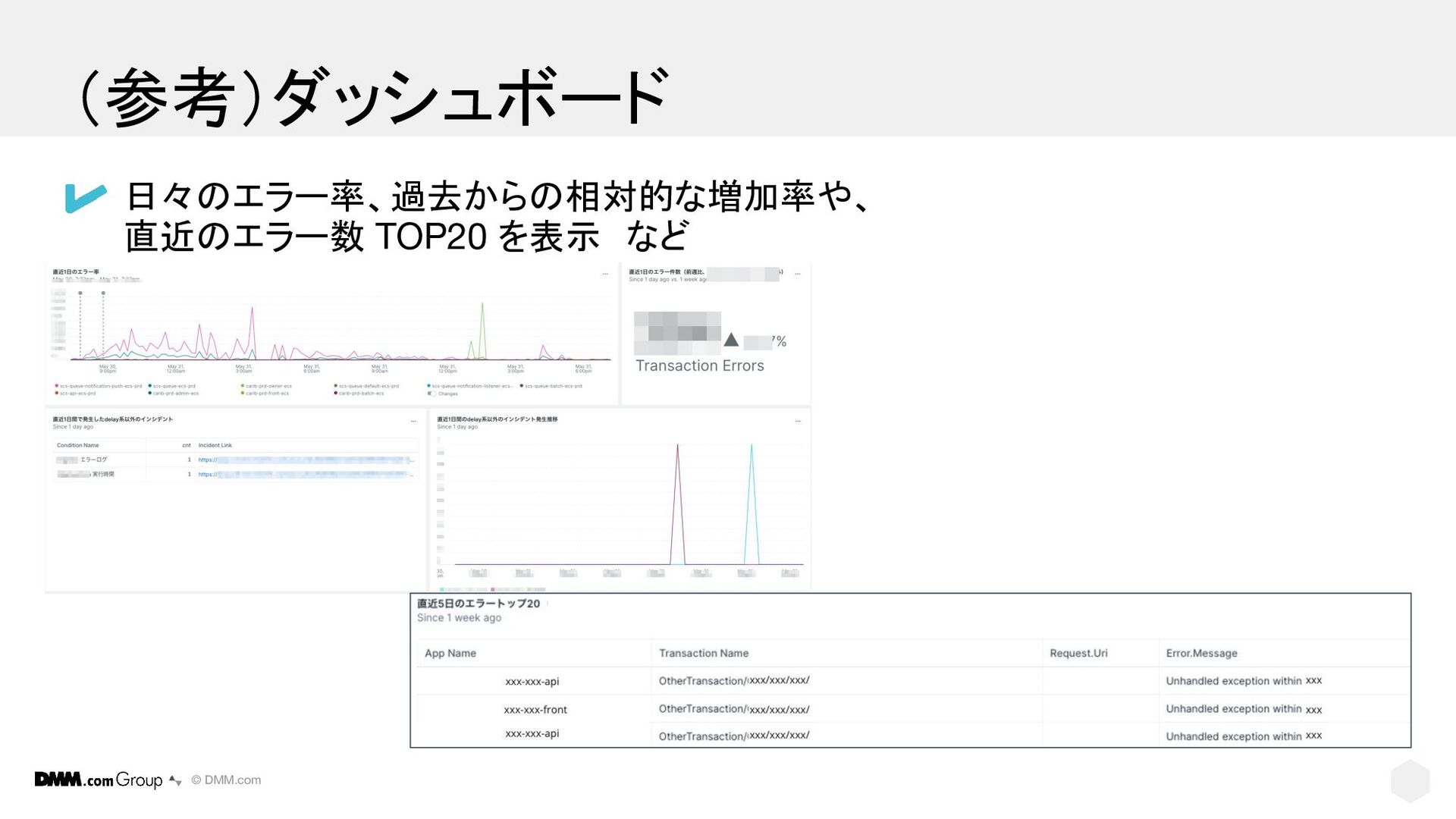Click the DMM.com Group logo
The height and width of the screenshot is (819, 1456).
pyautogui.click(x=99, y=780)
